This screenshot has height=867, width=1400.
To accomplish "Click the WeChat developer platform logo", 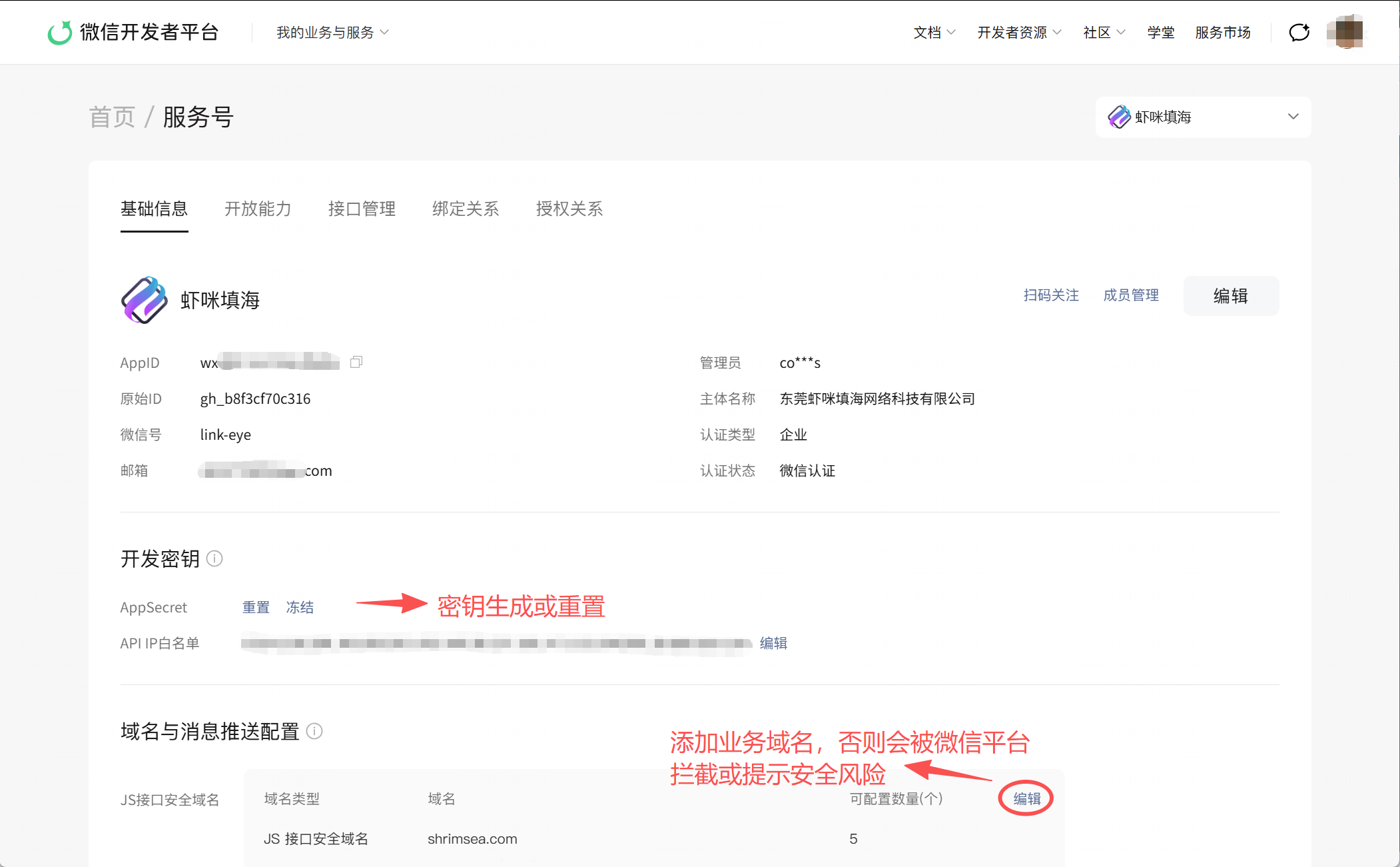I will (133, 32).
